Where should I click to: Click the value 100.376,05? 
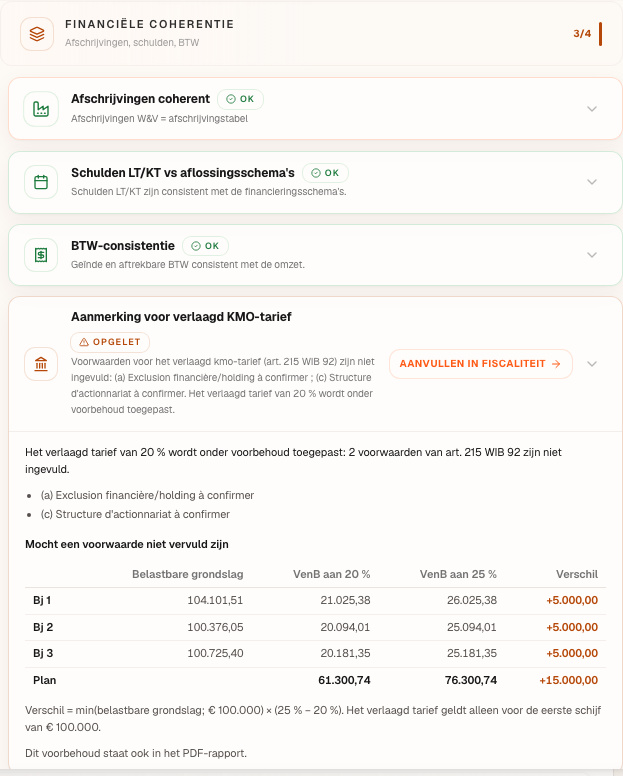tap(215, 628)
